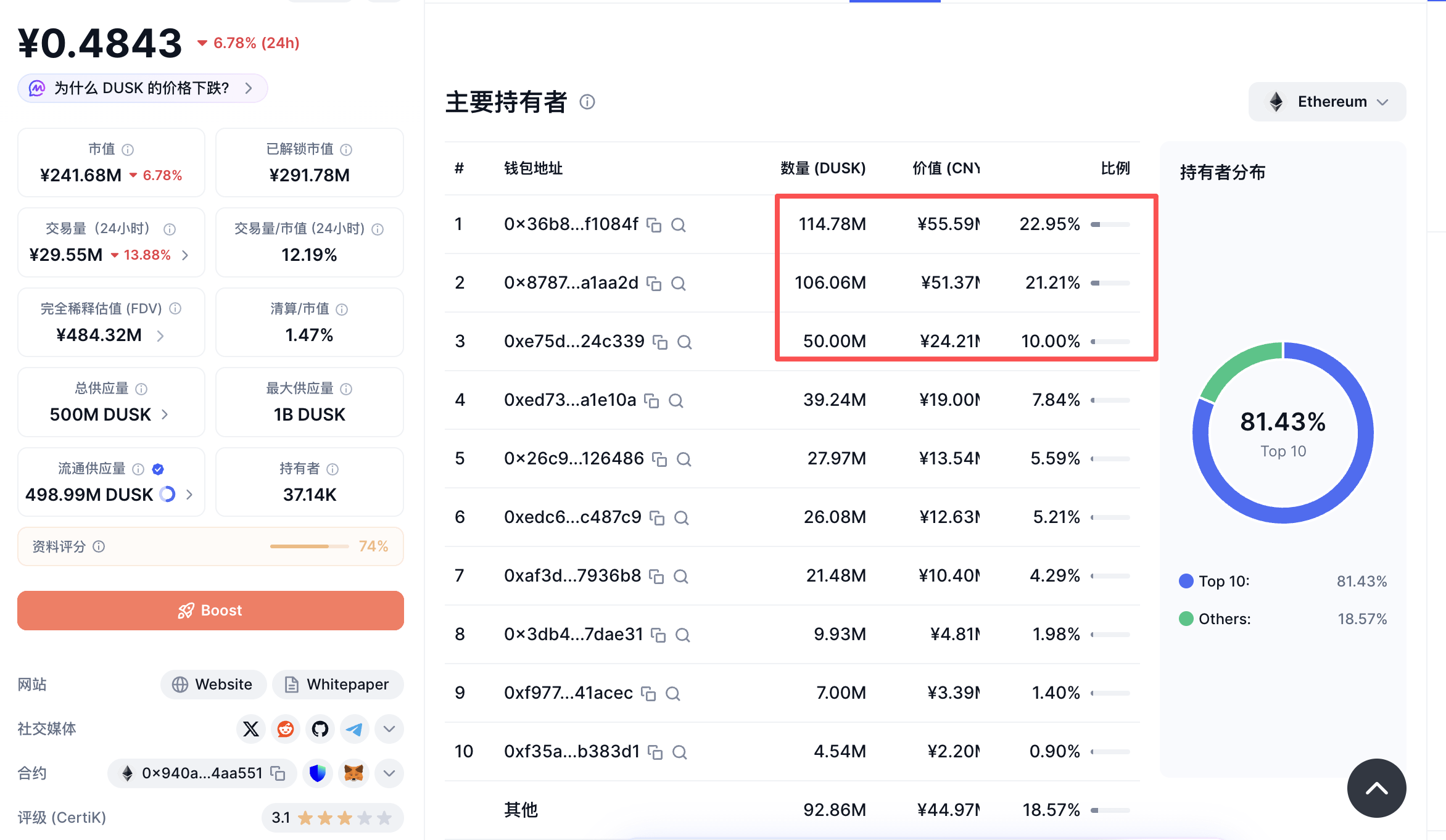Open 为什么 DUSK 的价格下跌 explanation

coord(143,88)
